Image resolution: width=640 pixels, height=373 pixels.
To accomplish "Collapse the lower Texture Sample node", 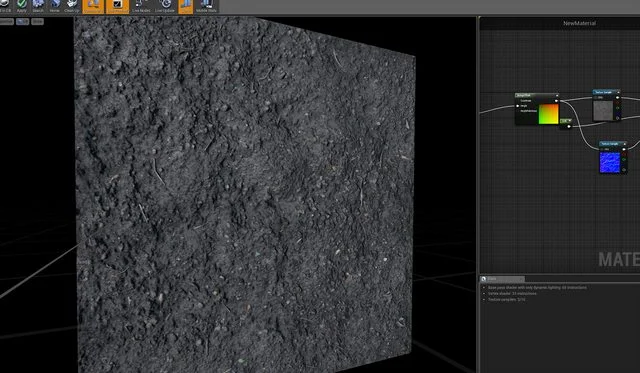I will 624,144.
